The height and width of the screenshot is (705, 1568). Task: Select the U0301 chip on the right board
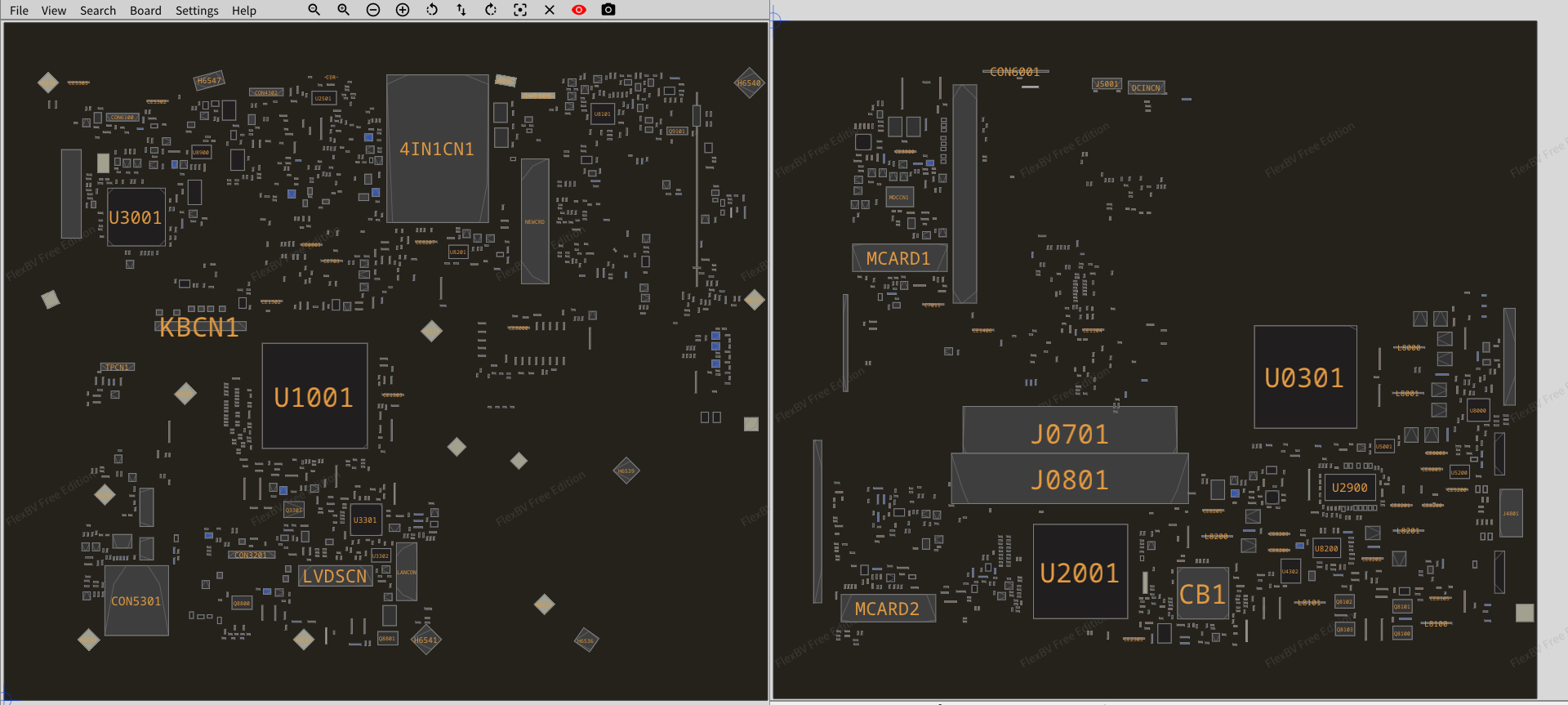(1305, 377)
